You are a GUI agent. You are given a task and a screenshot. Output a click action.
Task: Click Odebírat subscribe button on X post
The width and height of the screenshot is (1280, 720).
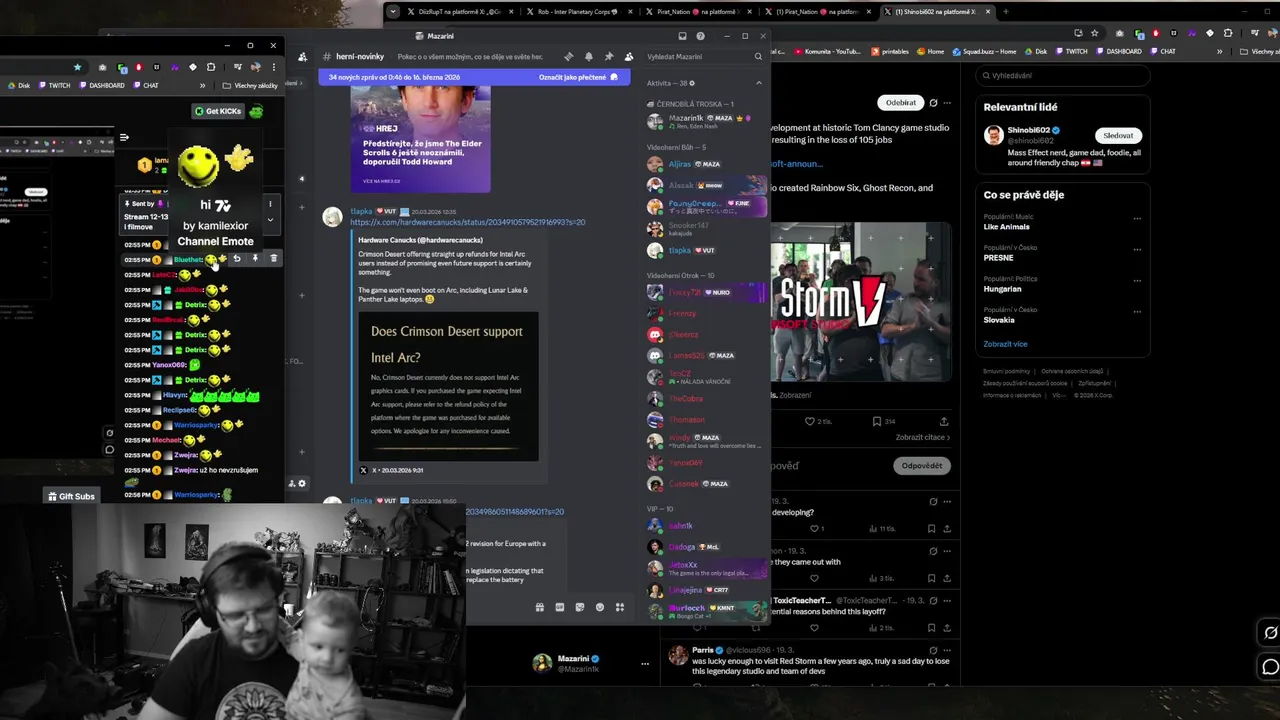click(900, 102)
